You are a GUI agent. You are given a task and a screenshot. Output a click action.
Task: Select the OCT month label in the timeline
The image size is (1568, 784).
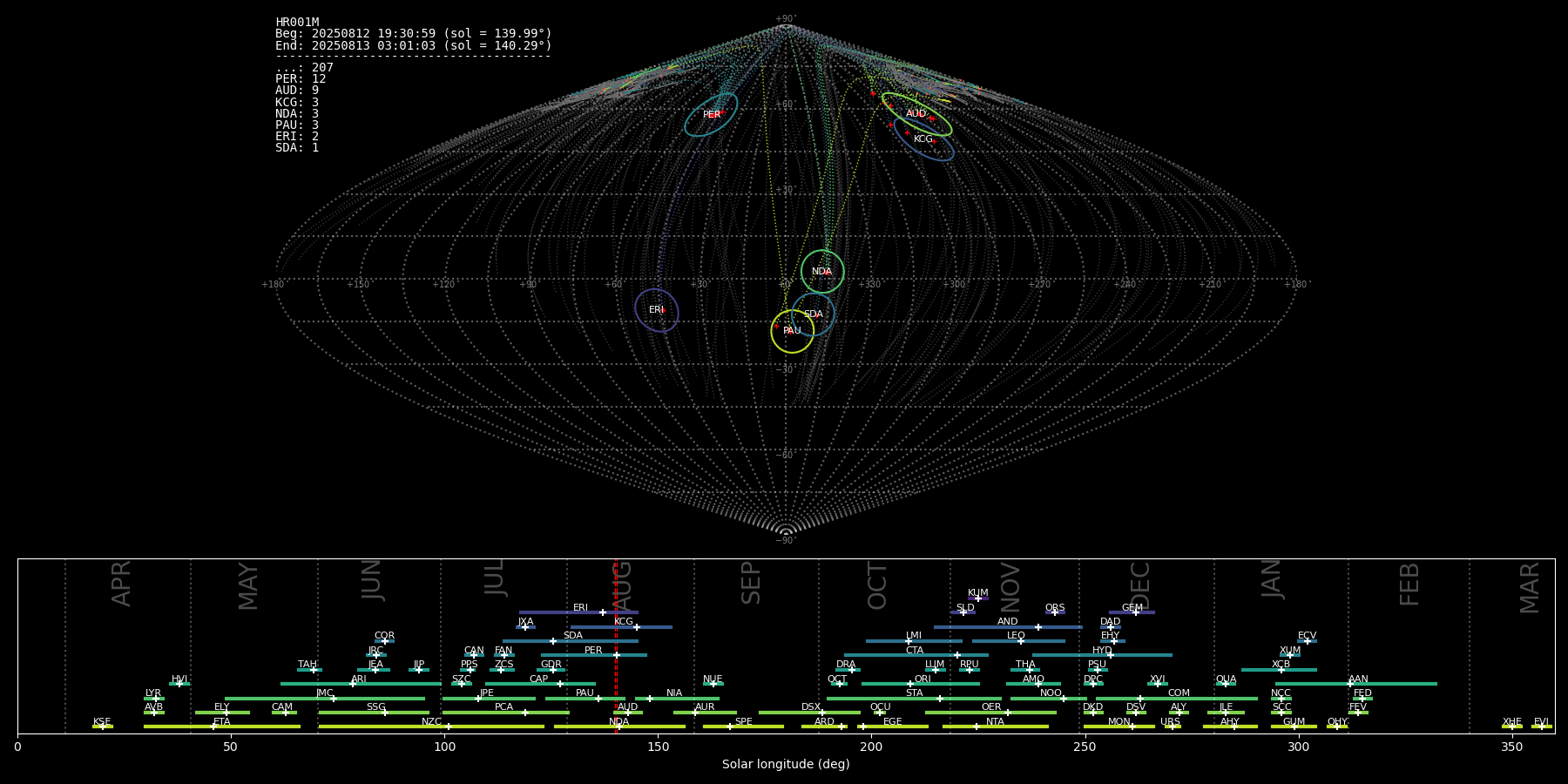878,585
